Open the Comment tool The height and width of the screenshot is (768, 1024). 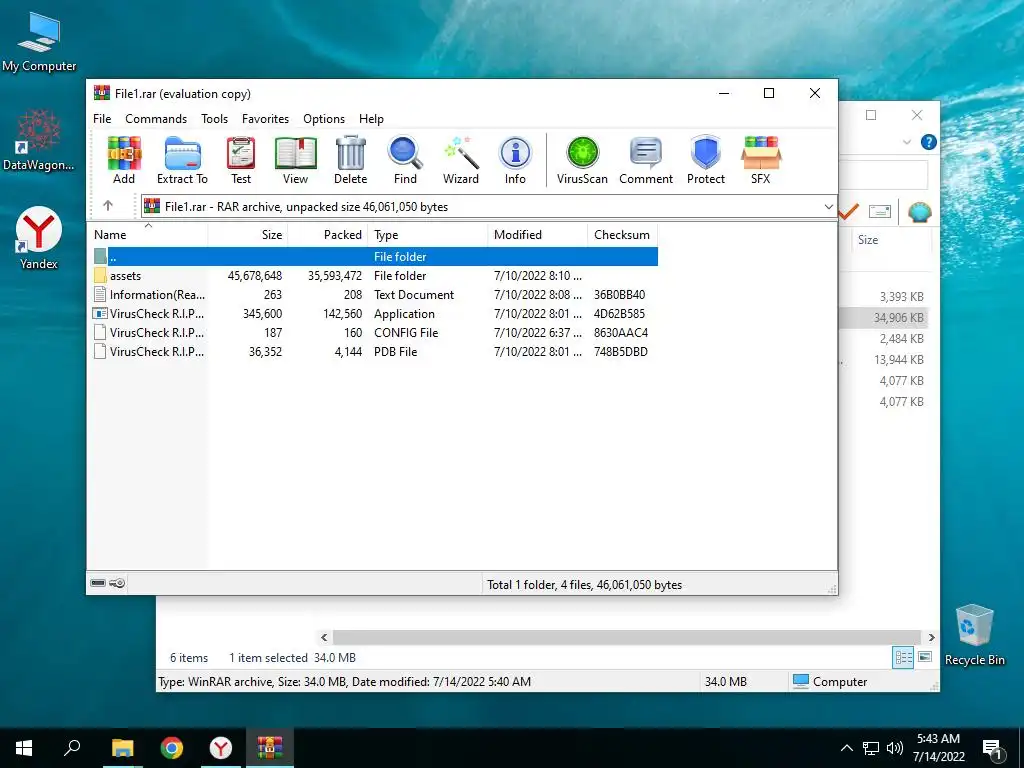tap(646, 160)
